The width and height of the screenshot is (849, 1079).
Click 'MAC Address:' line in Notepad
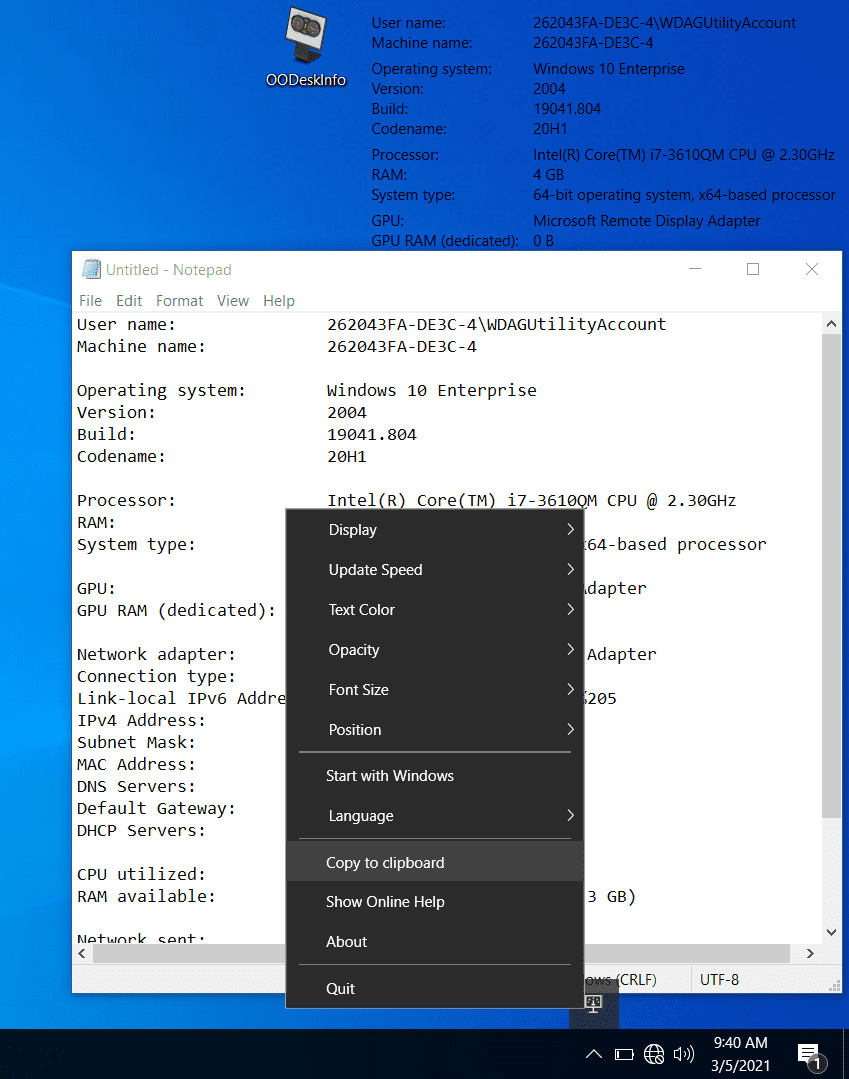click(136, 765)
